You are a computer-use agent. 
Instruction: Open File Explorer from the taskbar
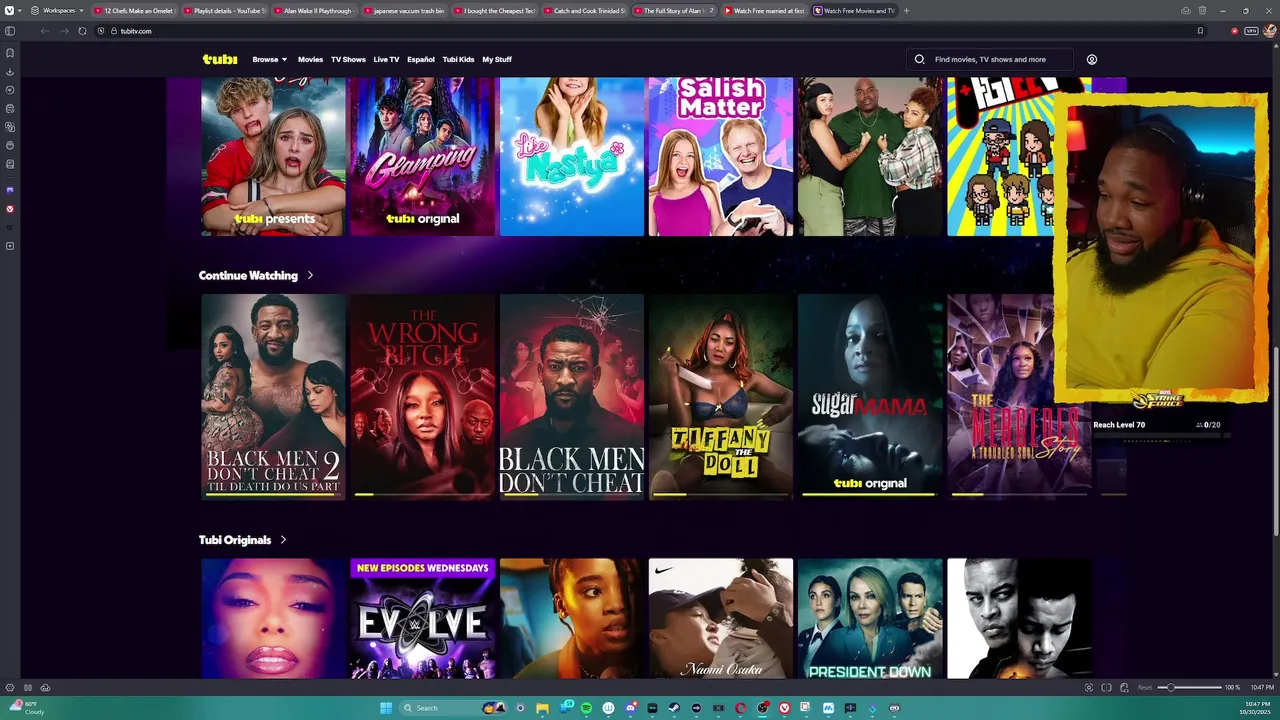click(x=543, y=708)
